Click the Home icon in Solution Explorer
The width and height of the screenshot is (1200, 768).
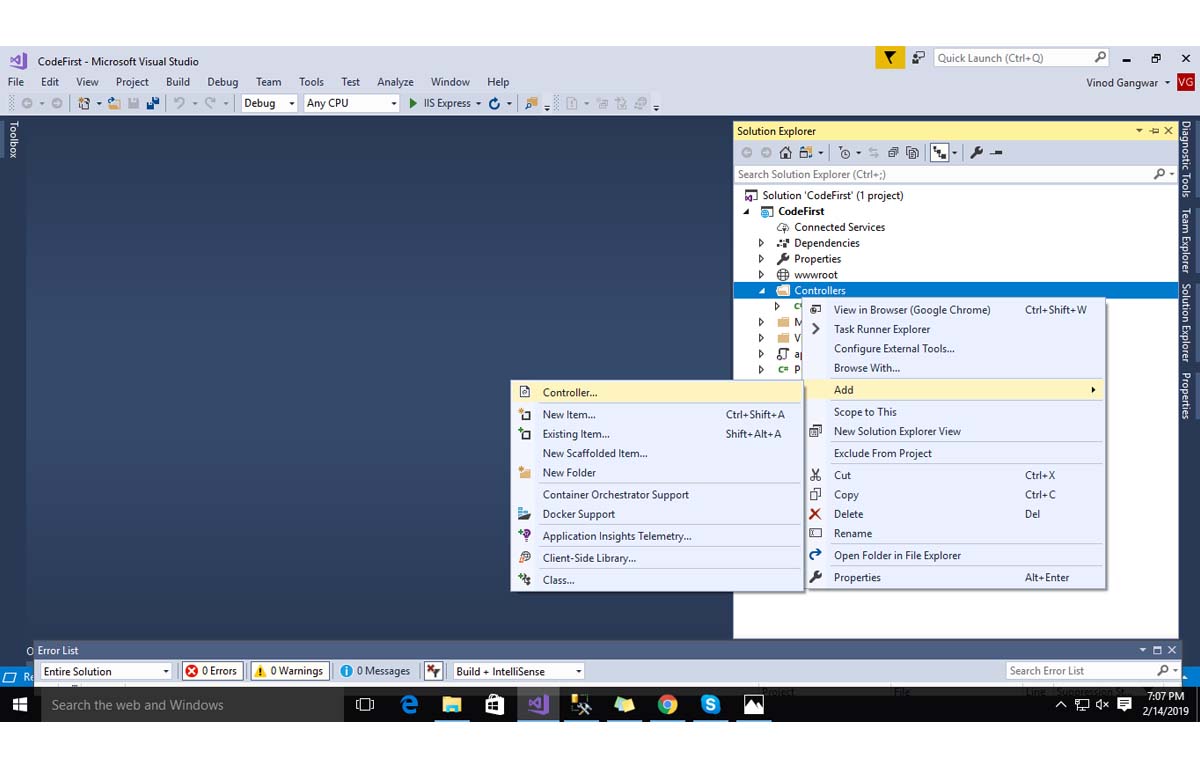point(785,153)
